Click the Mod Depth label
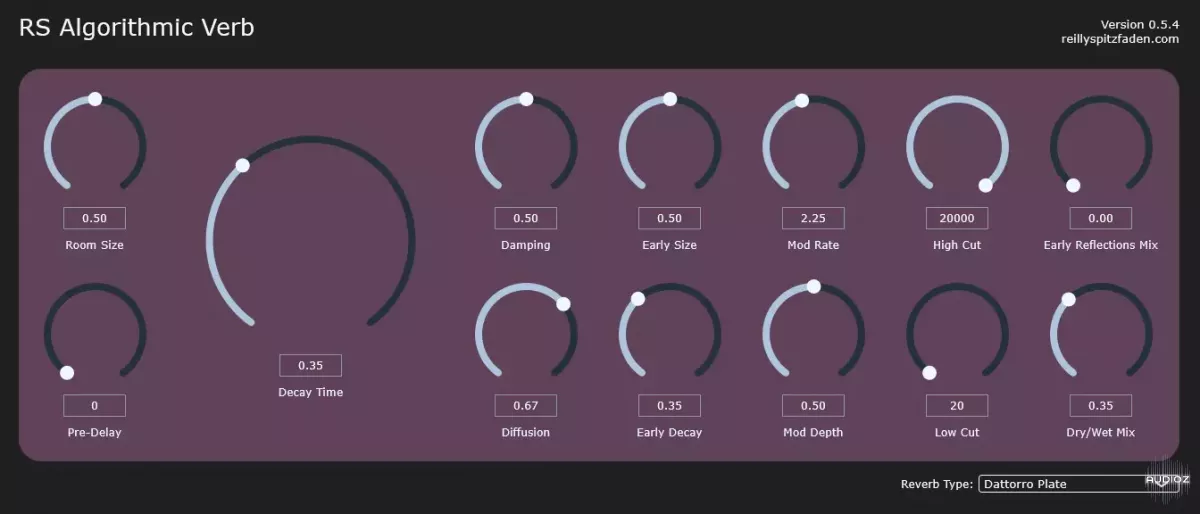Viewport: 1200px width, 514px height. point(813,433)
